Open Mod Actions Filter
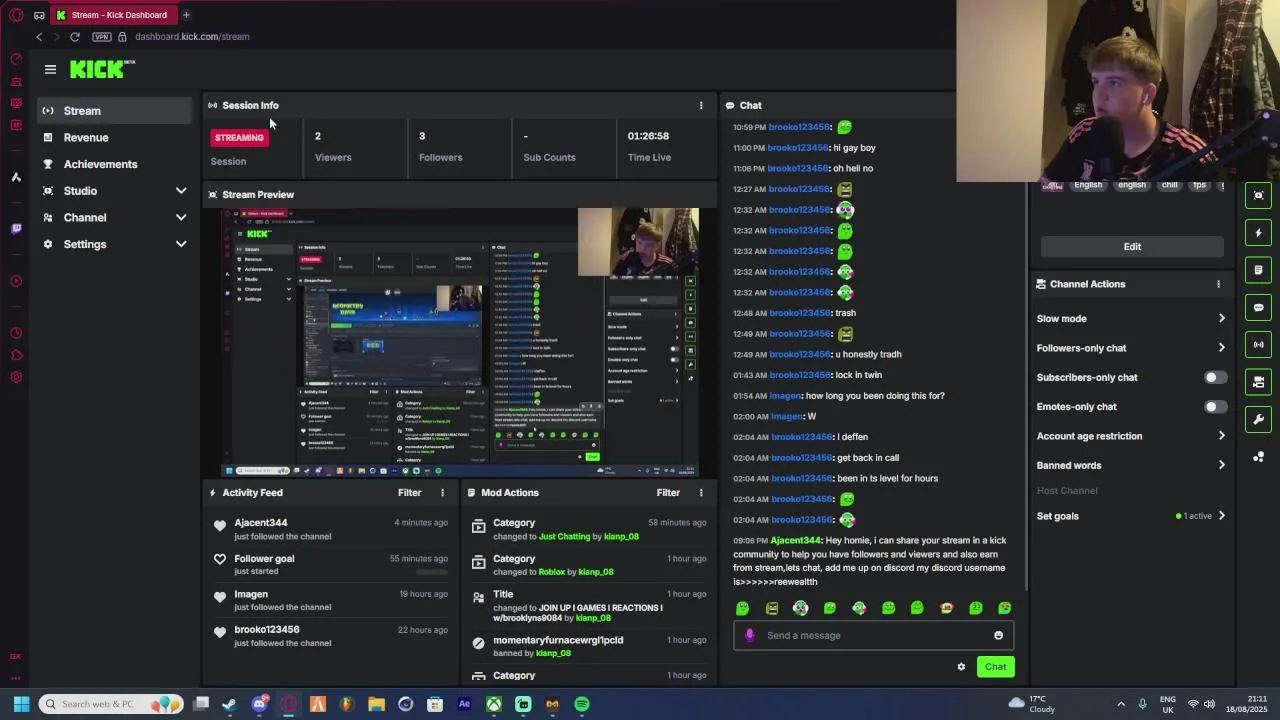The image size is (1280, 720). point(668,492)
